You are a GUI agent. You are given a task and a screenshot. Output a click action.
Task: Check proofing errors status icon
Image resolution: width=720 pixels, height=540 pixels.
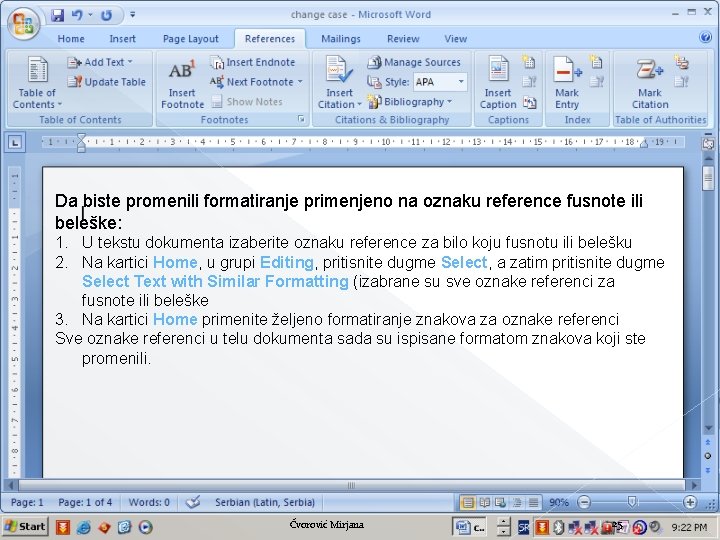click(x=193, y=502)
